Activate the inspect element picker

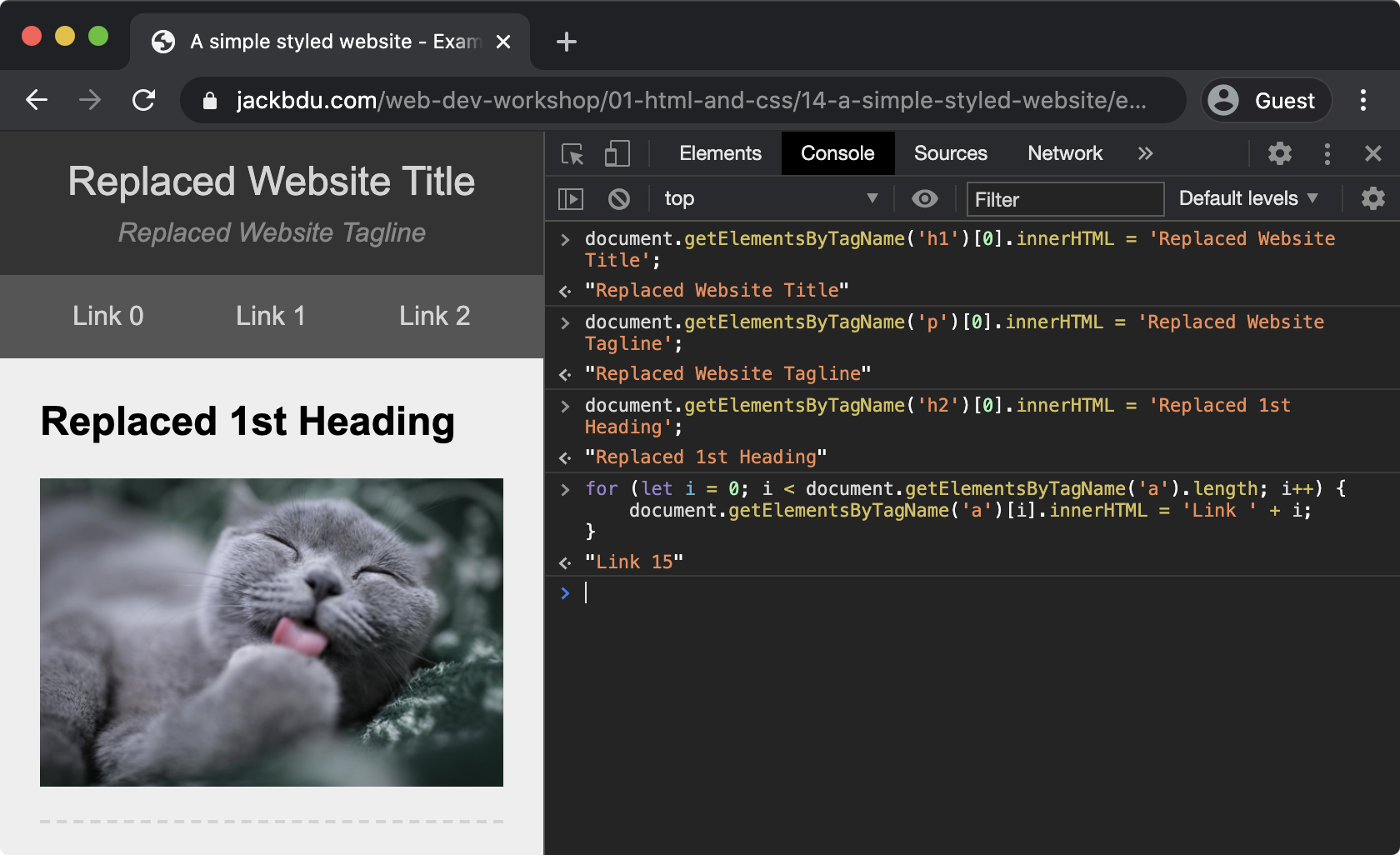coord(572,153)
